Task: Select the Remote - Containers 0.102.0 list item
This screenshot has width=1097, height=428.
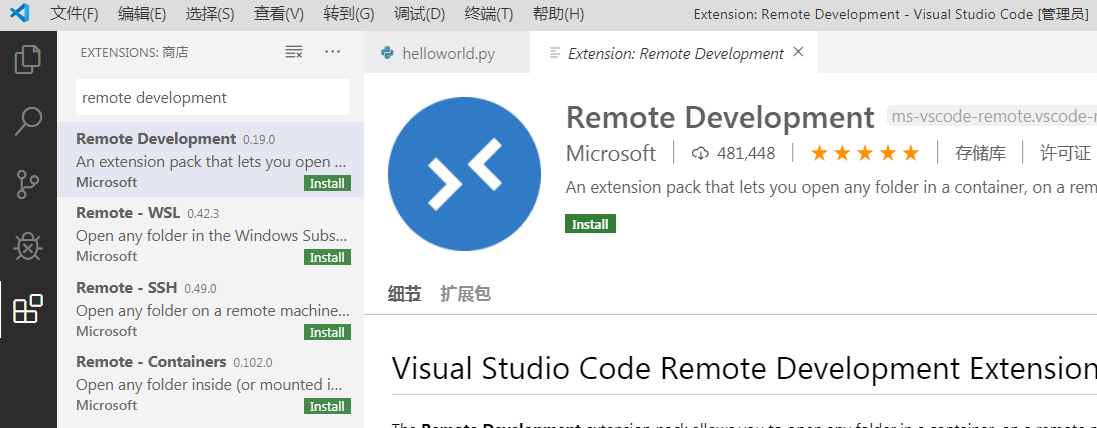Action: (210, 383)
